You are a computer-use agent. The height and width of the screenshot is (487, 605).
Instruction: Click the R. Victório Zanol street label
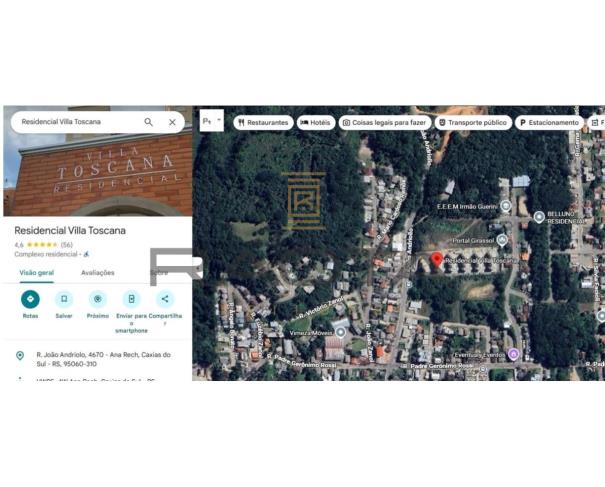click(320, 309)
